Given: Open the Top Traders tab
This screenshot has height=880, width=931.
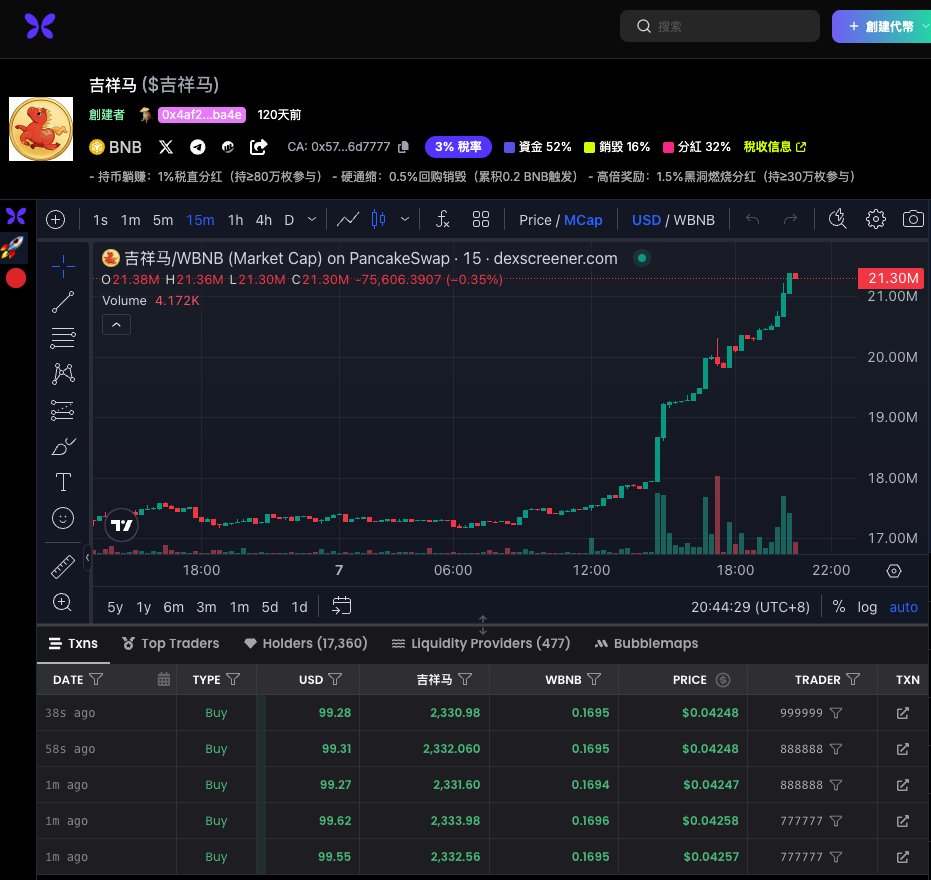Looking at the screenshot, I should pos(170,644).
